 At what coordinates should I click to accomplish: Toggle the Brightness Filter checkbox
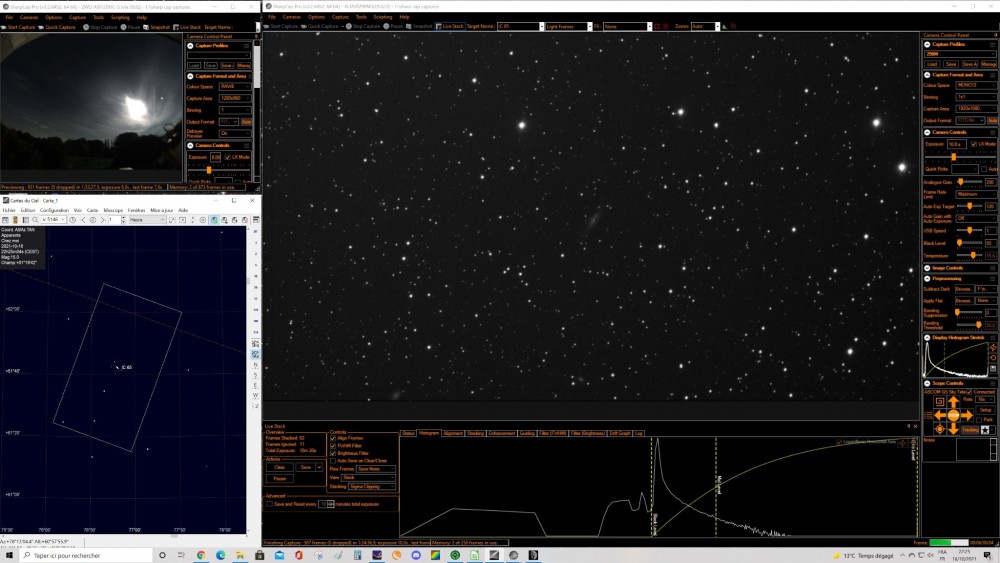click(333, 453)
